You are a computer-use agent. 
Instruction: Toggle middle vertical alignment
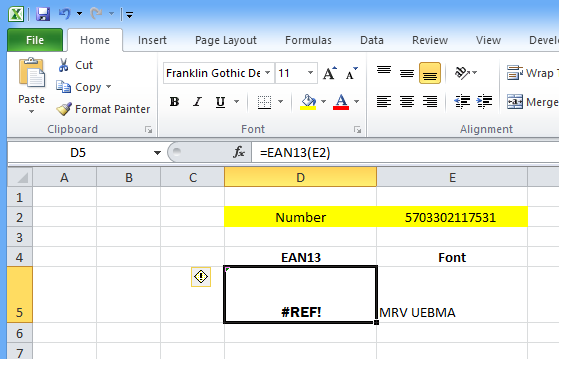[x=407, y=73]
